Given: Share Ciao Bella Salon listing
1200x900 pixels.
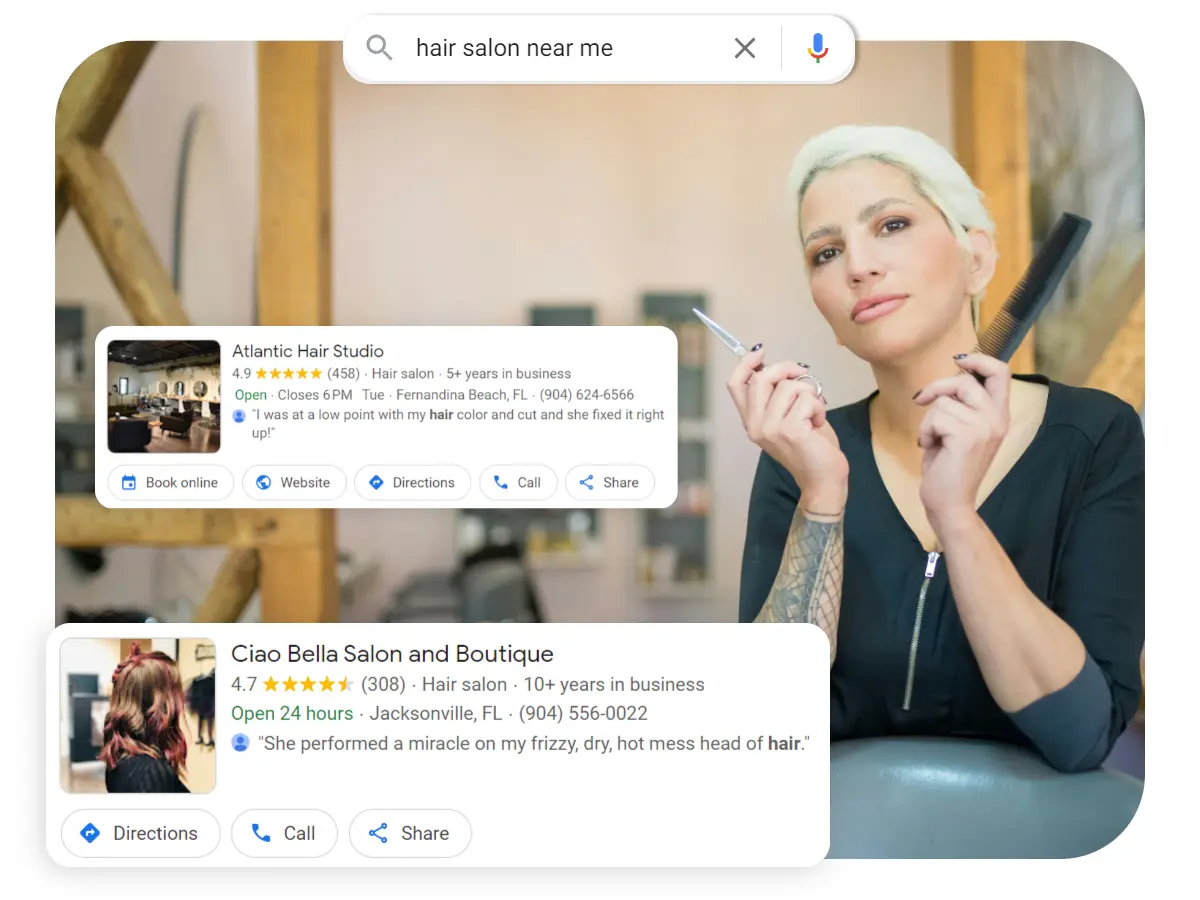Looking at the screenshot, I should click(x=410, y=833).
